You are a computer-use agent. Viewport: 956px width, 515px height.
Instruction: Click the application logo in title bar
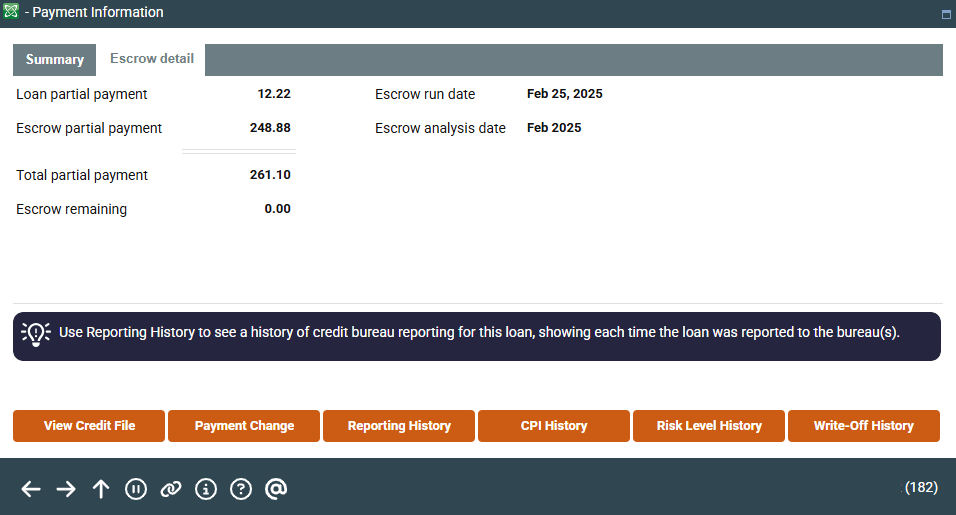tap(11, 12)
